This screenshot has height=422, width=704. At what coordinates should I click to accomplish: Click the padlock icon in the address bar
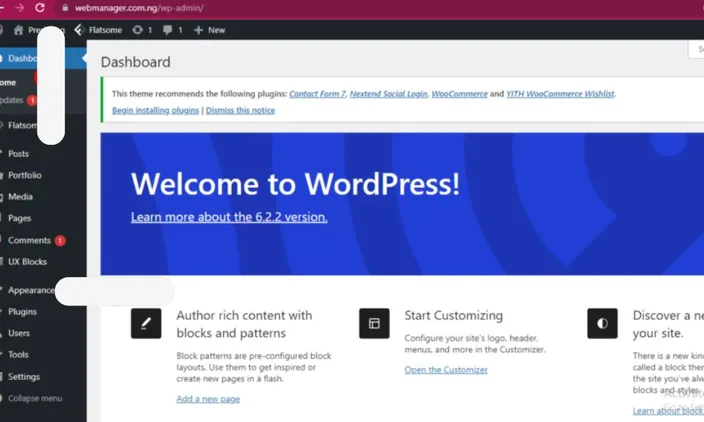pos(65,8)
